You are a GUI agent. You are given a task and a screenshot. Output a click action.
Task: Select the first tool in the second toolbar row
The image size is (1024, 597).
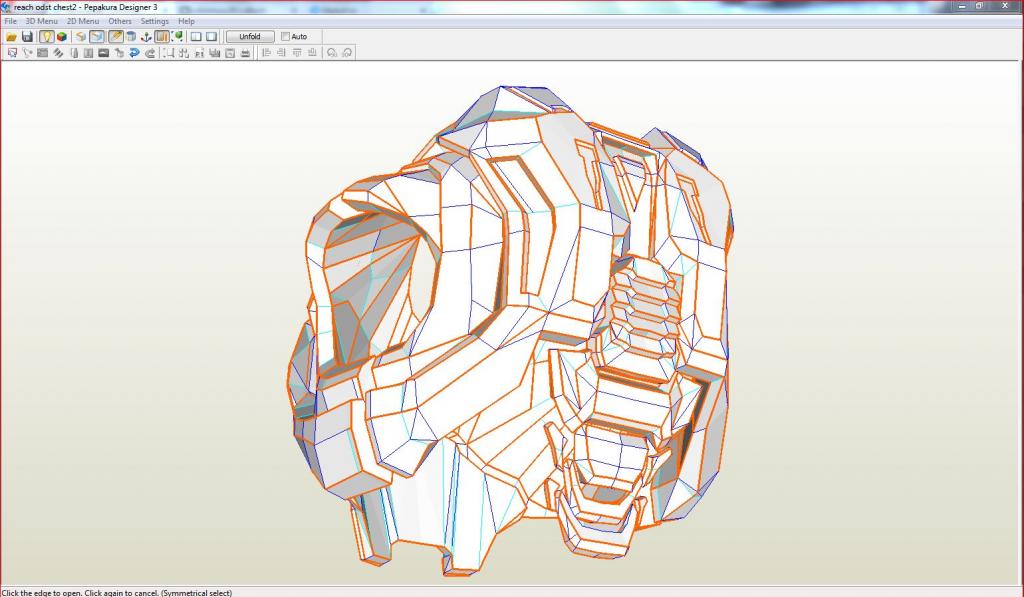click(x=12, y=53)
